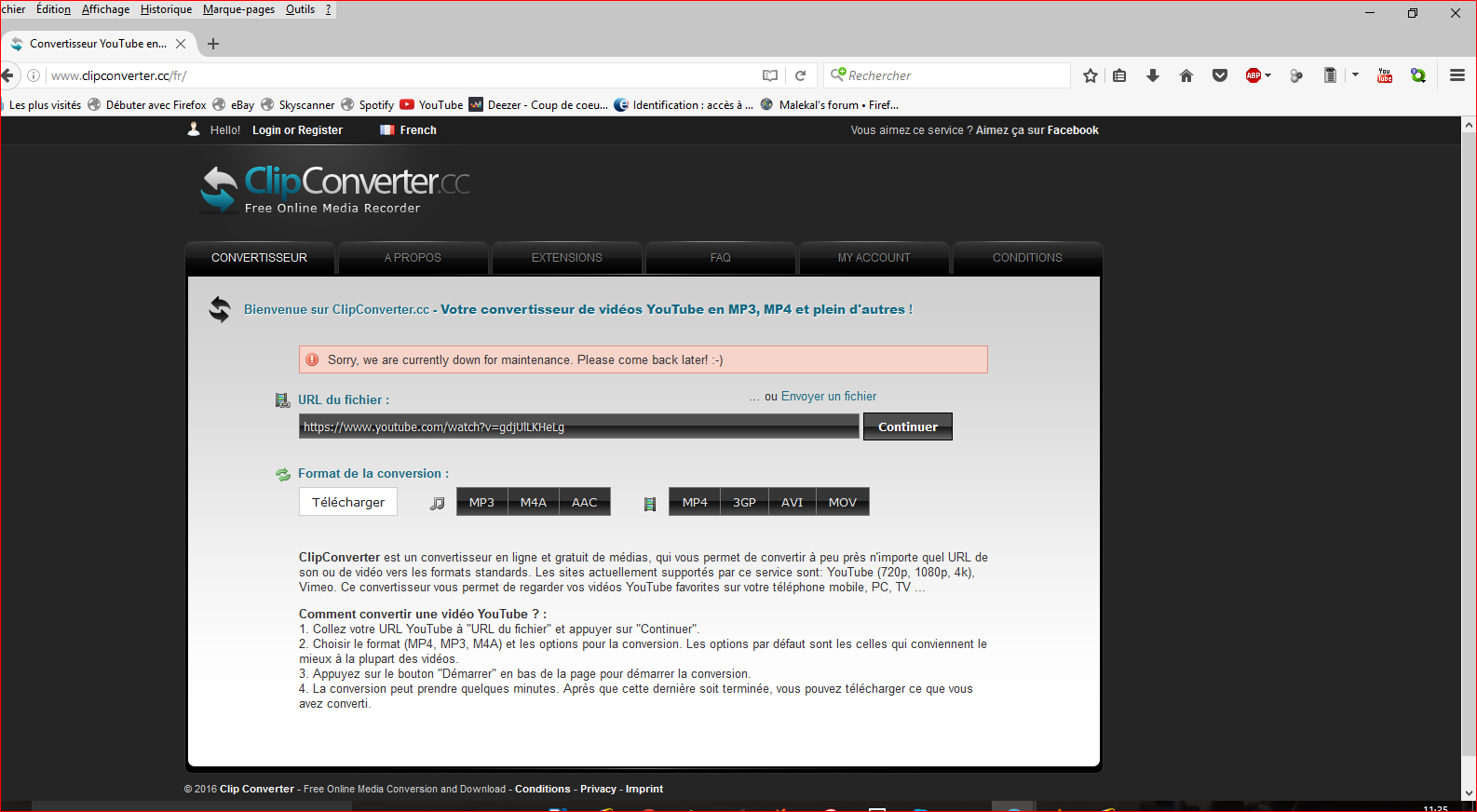Image resolution: width=1477 pixels, height=812 pixels.
Task: Go to the Firefox home icon
Action: click(x=1186, y=75)
